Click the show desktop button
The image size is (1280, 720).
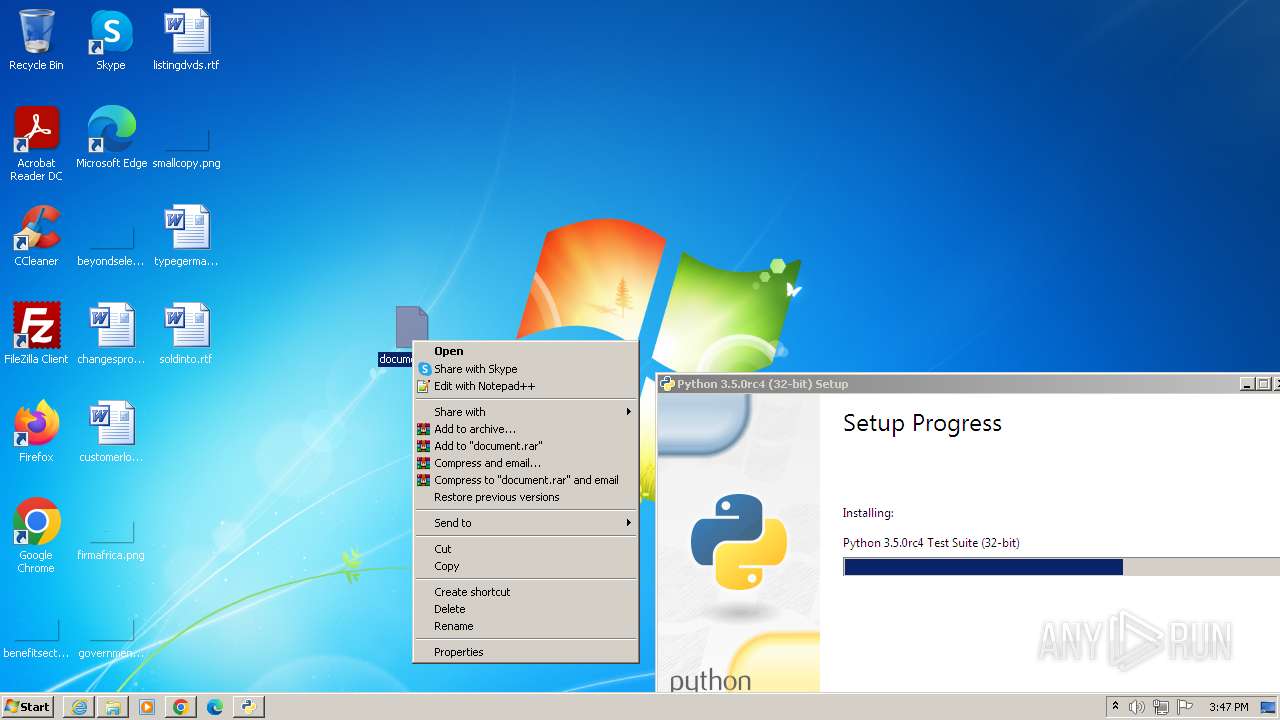tap(1270, 707)
